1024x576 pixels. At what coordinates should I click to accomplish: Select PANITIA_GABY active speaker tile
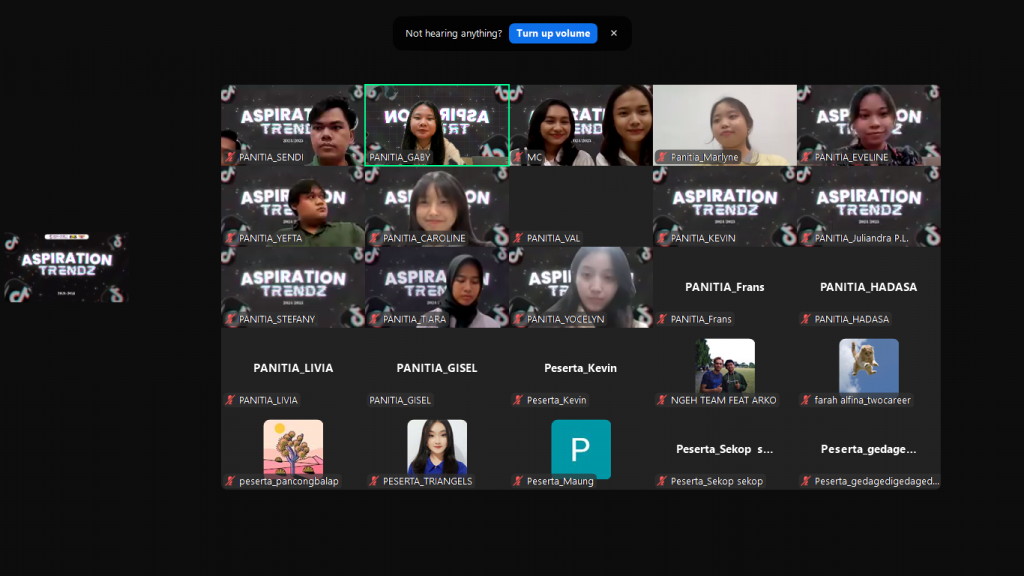point(437,125)
